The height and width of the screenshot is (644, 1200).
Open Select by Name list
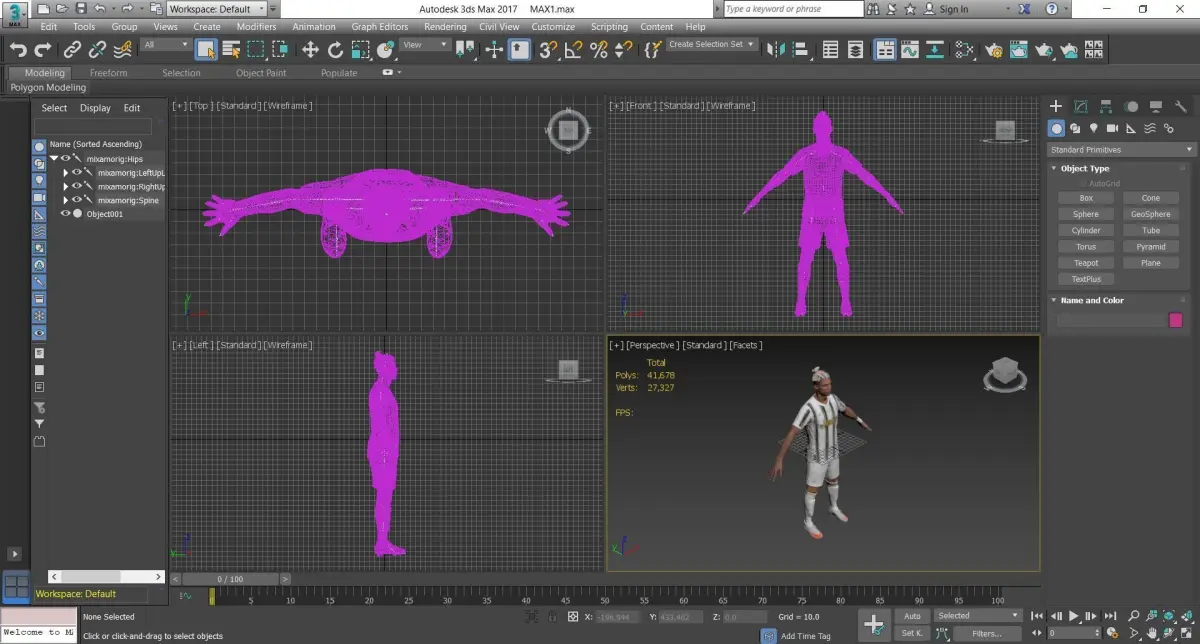tap(231, 49)
